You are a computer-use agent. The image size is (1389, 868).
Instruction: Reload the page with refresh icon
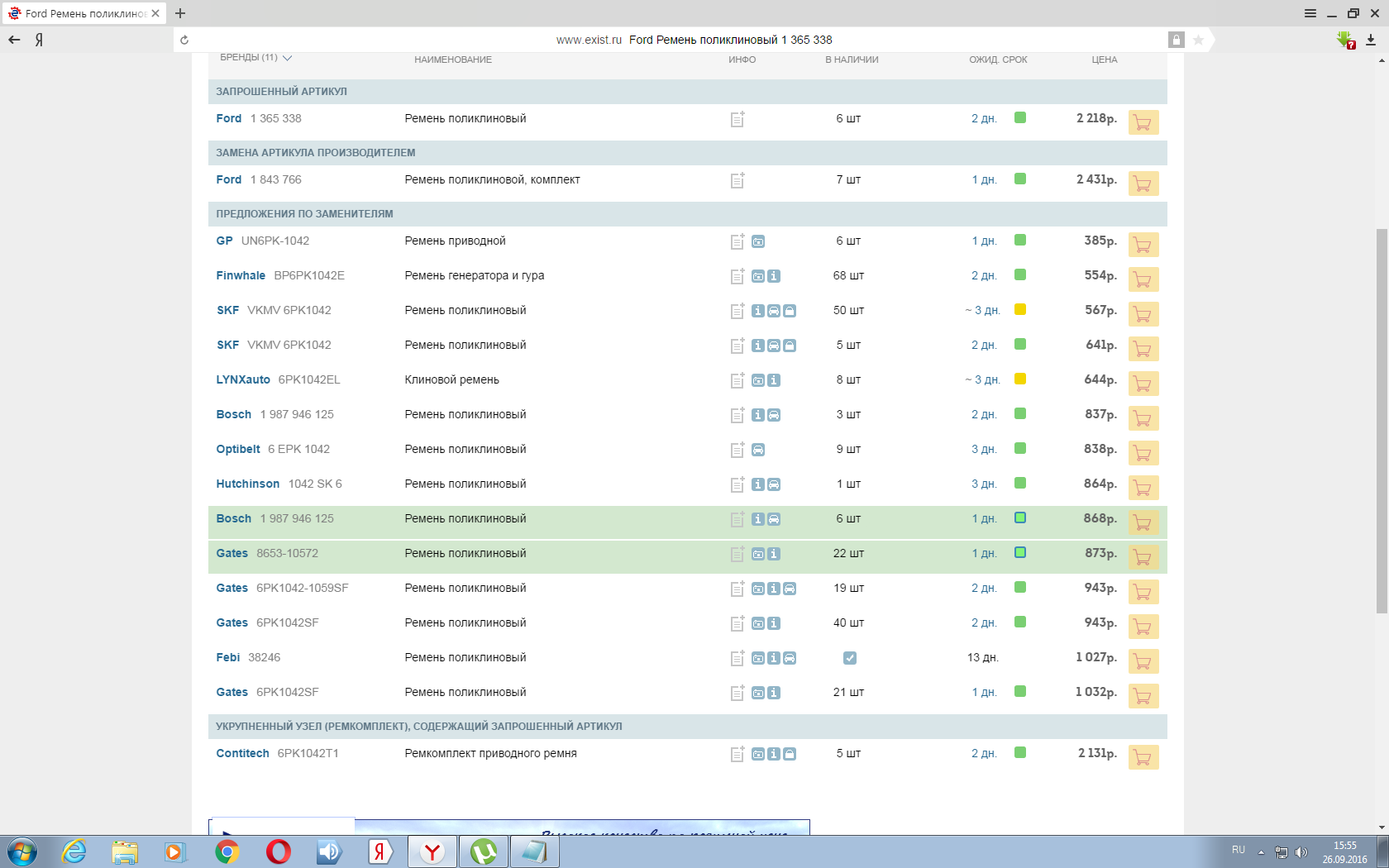click(x=184, y=40)
